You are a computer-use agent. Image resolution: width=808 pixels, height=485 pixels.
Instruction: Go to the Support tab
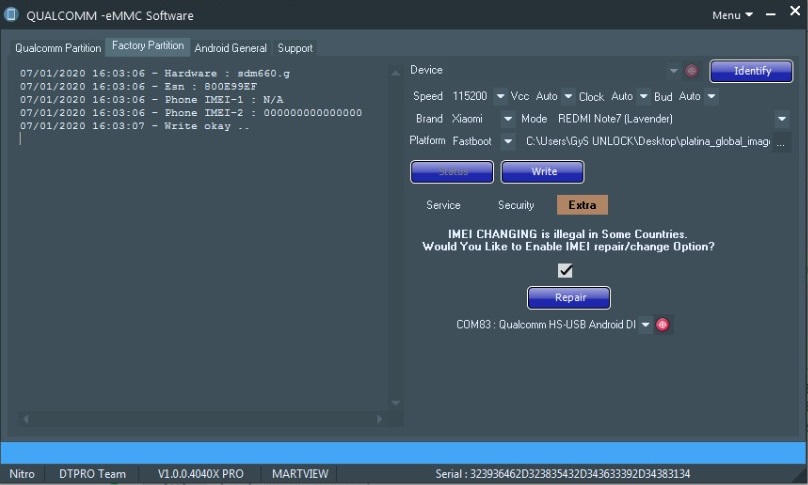tap(295, 48)
